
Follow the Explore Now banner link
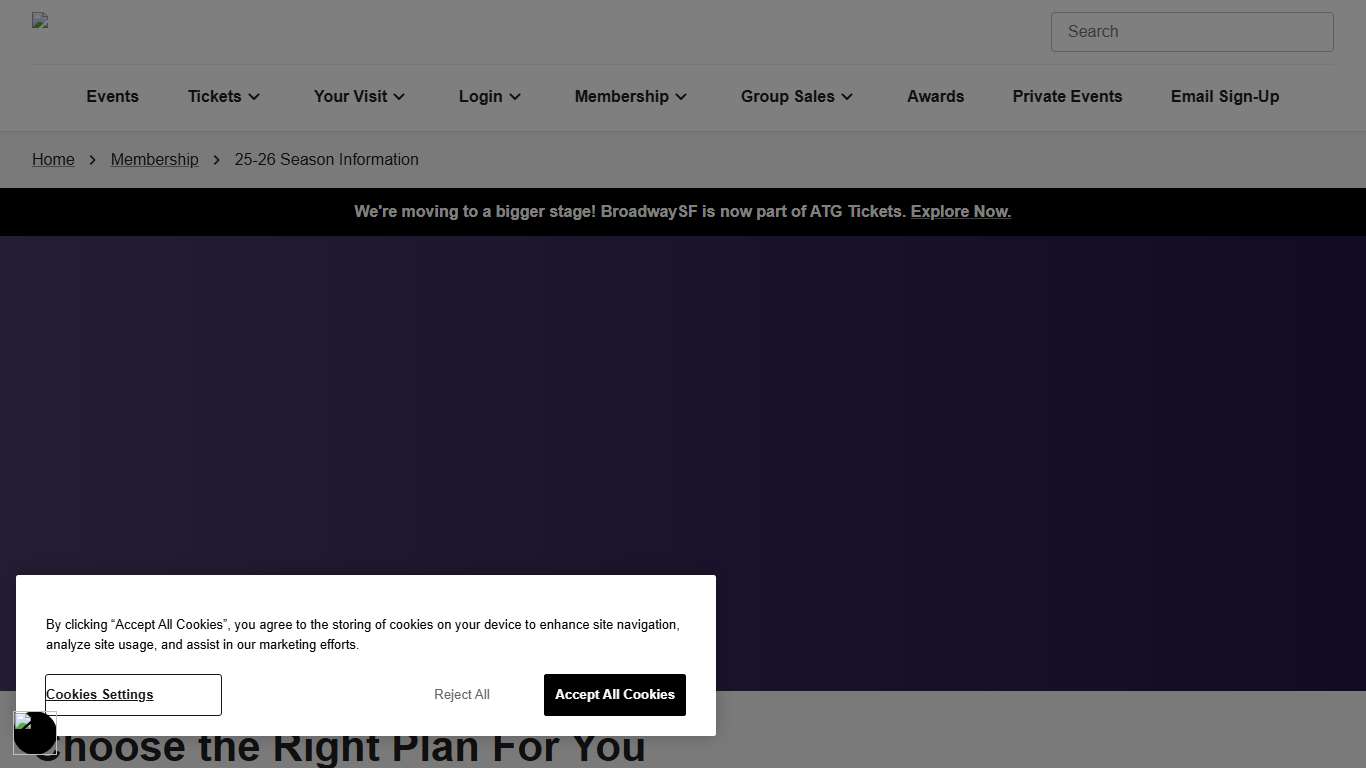[960, 212]
